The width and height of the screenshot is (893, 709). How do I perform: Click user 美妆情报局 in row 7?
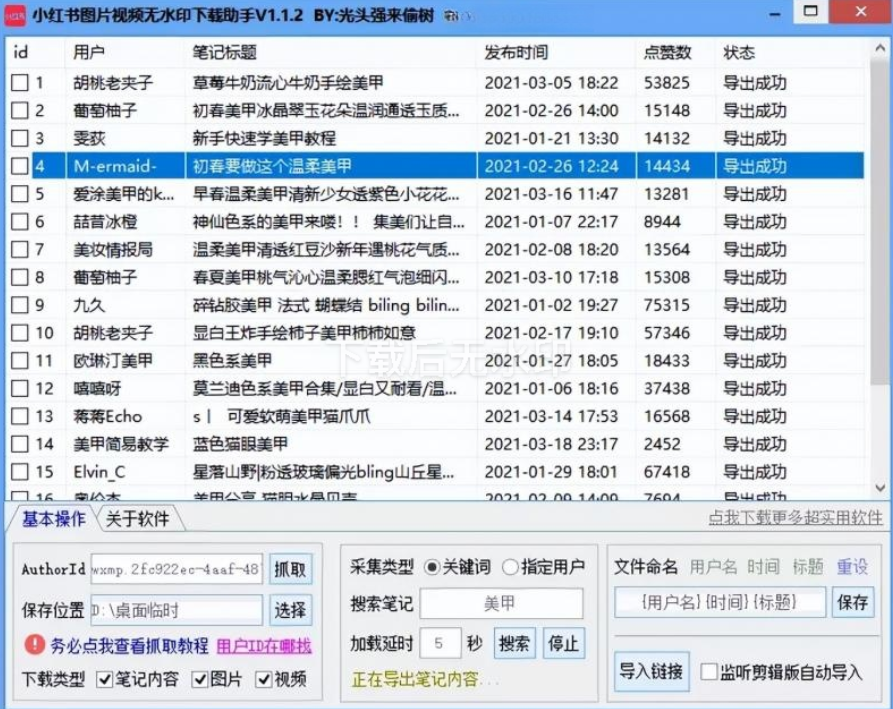click(x=113, y=249)
